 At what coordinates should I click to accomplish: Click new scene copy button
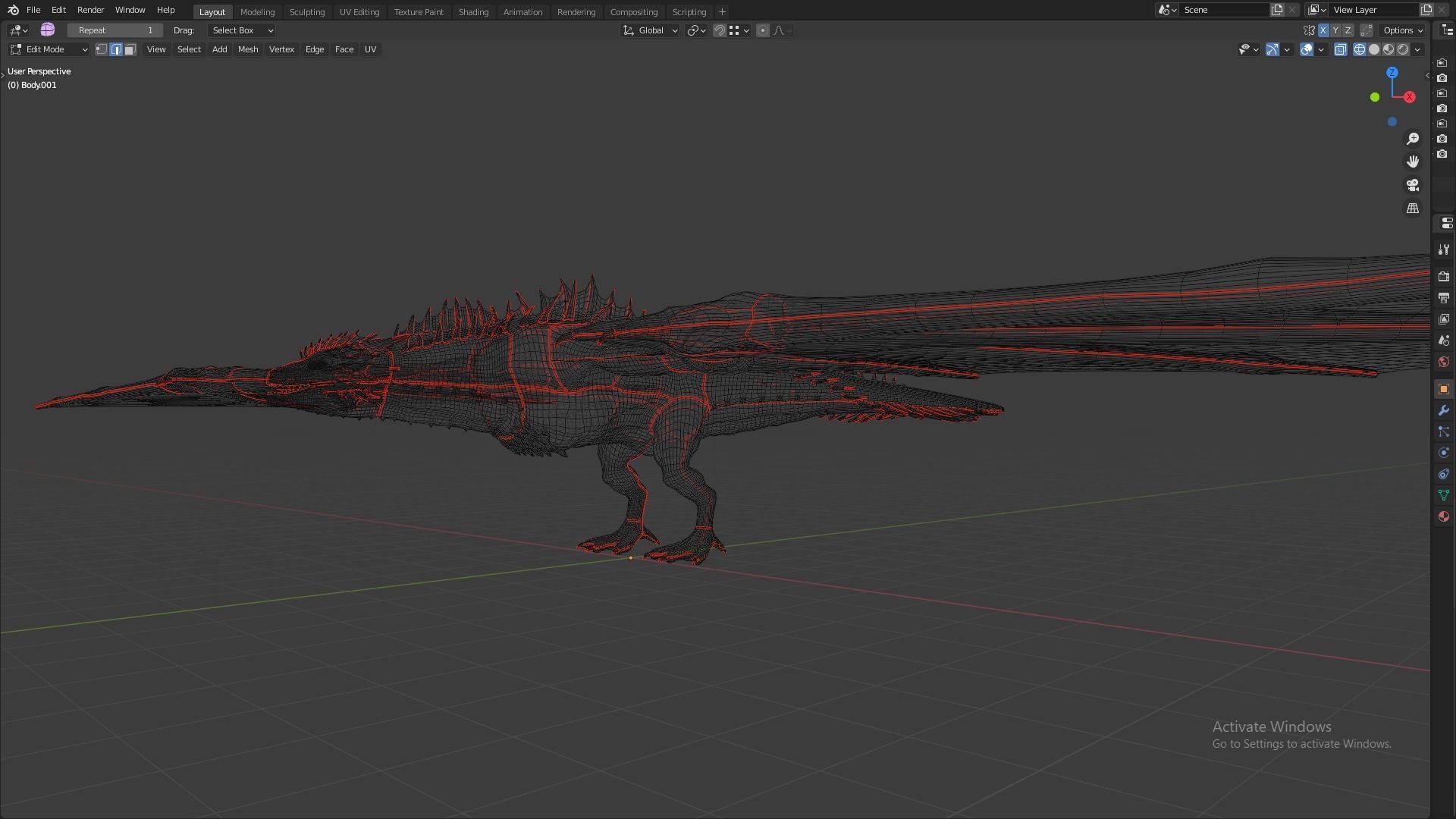[1278, 10]
